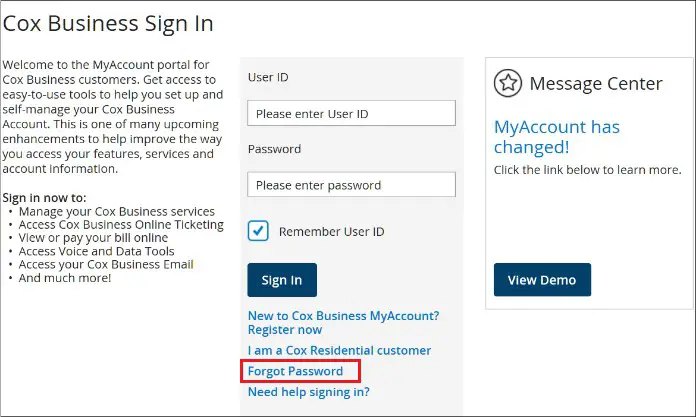Open the MyAccount has changed headline
The width and height of the screenshot is (696, 417).
coord(556,137)
